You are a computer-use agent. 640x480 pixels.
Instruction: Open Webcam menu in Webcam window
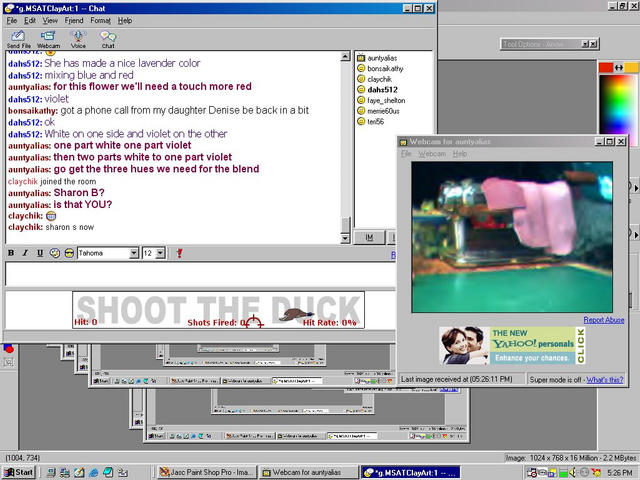[x=432, y=154]
